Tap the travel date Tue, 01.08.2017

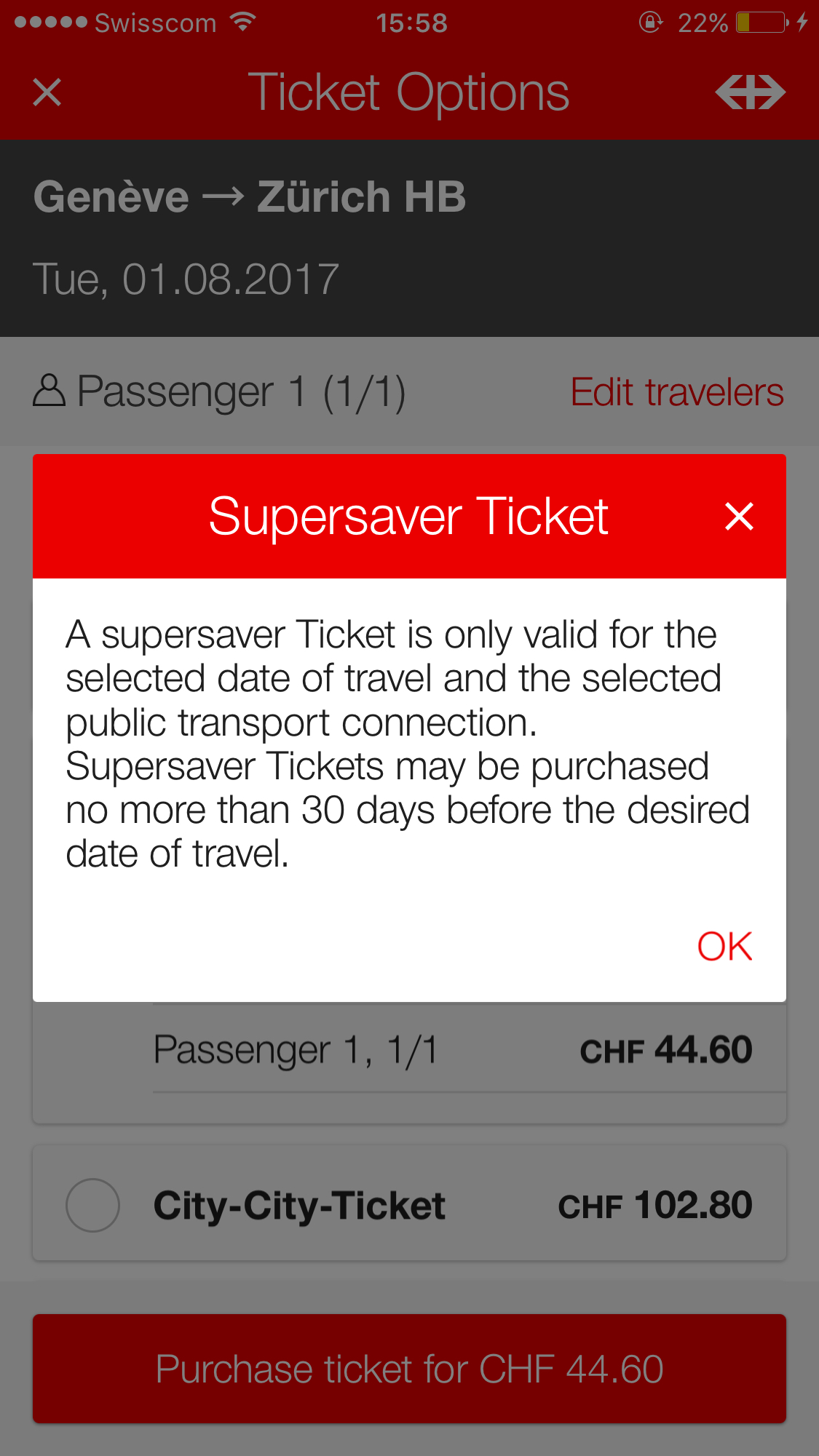(x=186, y=279)
